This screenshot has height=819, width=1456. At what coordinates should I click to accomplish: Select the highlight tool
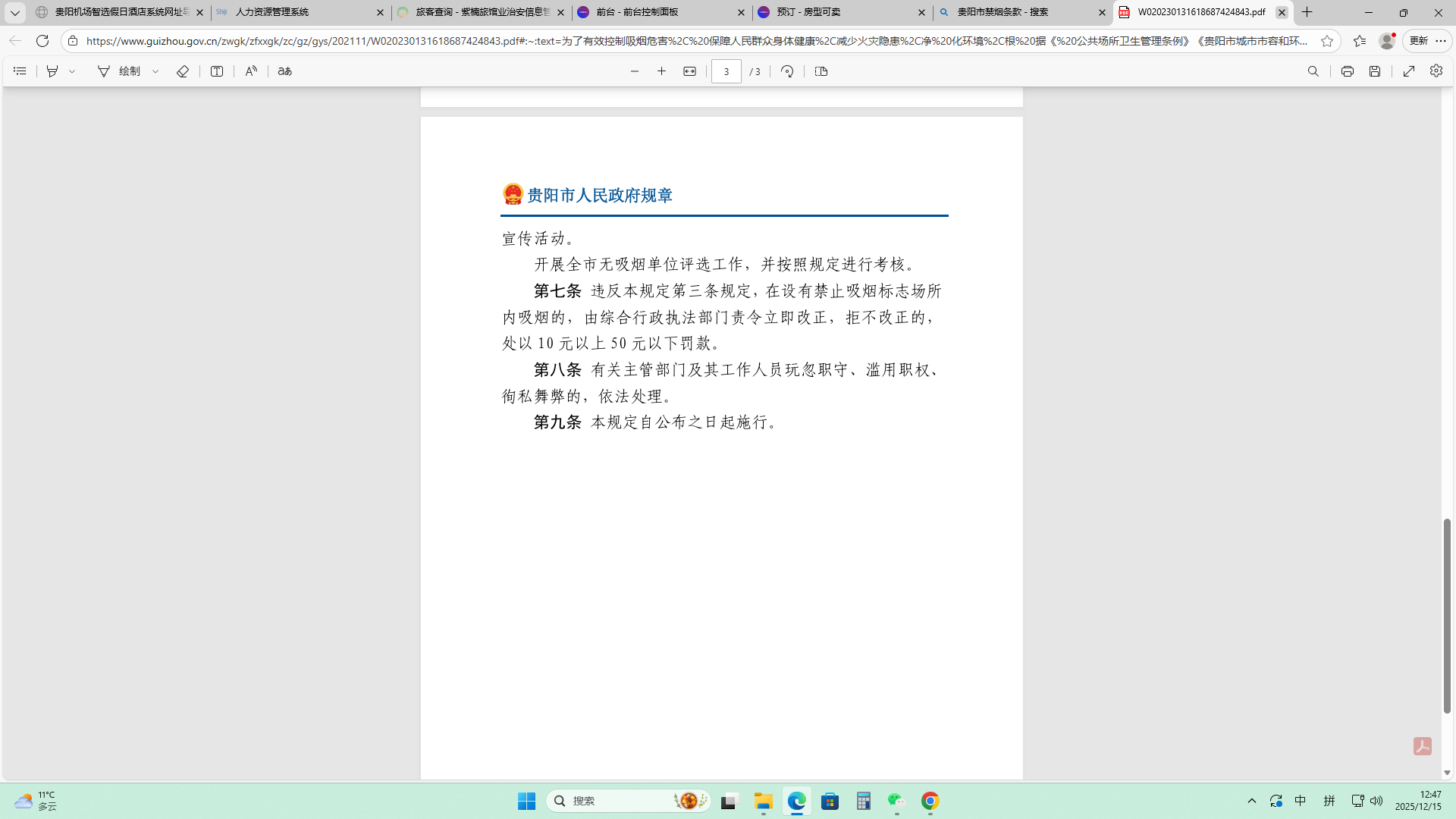52,71
